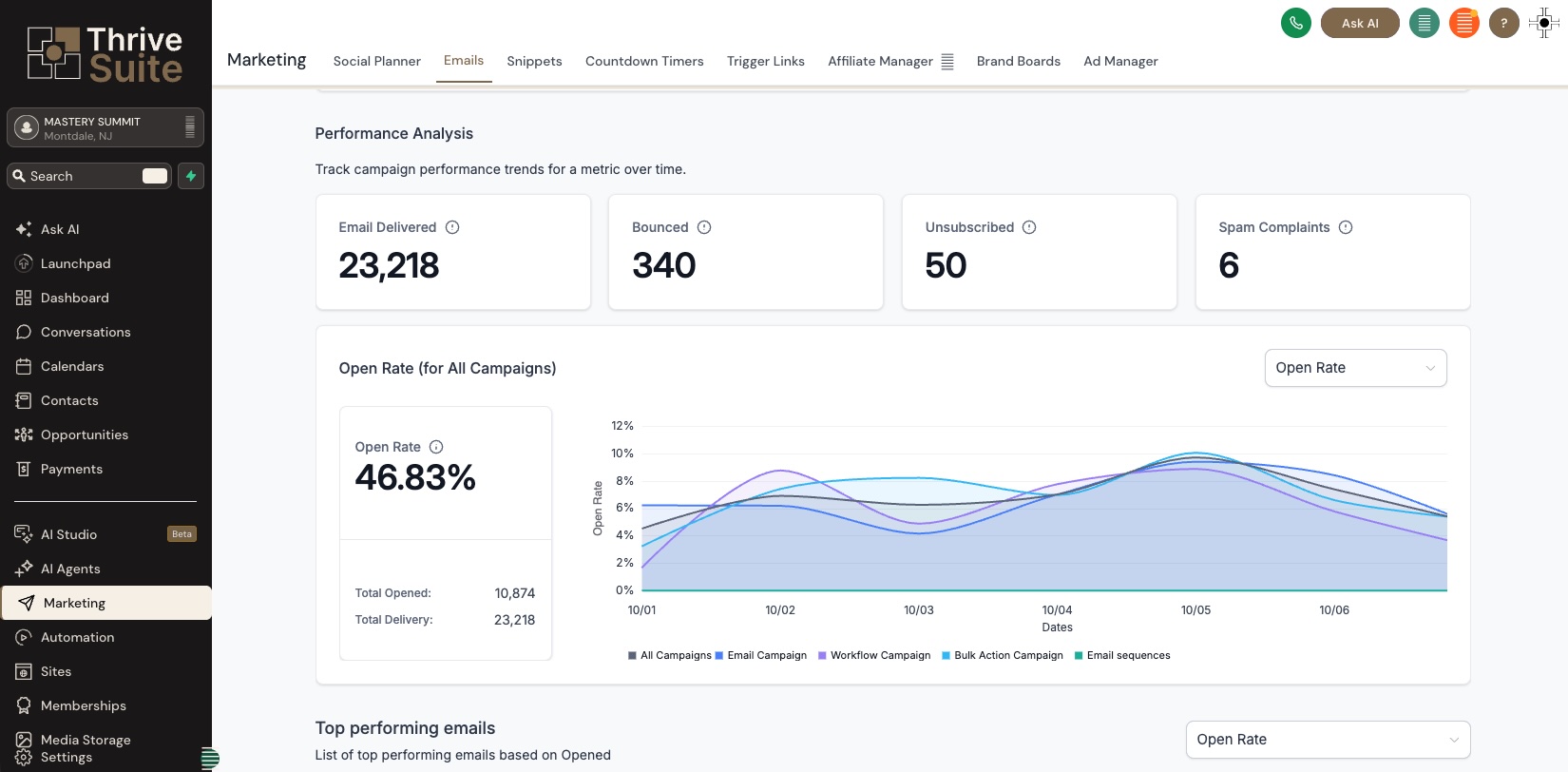Open the help question mark icon

pos(1504,23)
